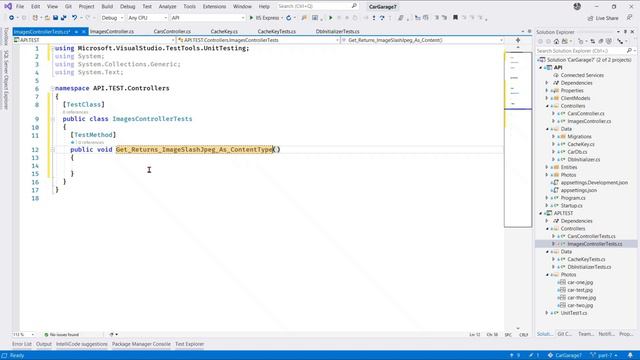Open the Error List bottom tab
The height and width of the screenshot is (360, 640).
pyautogui.click(x=22, y=344)
